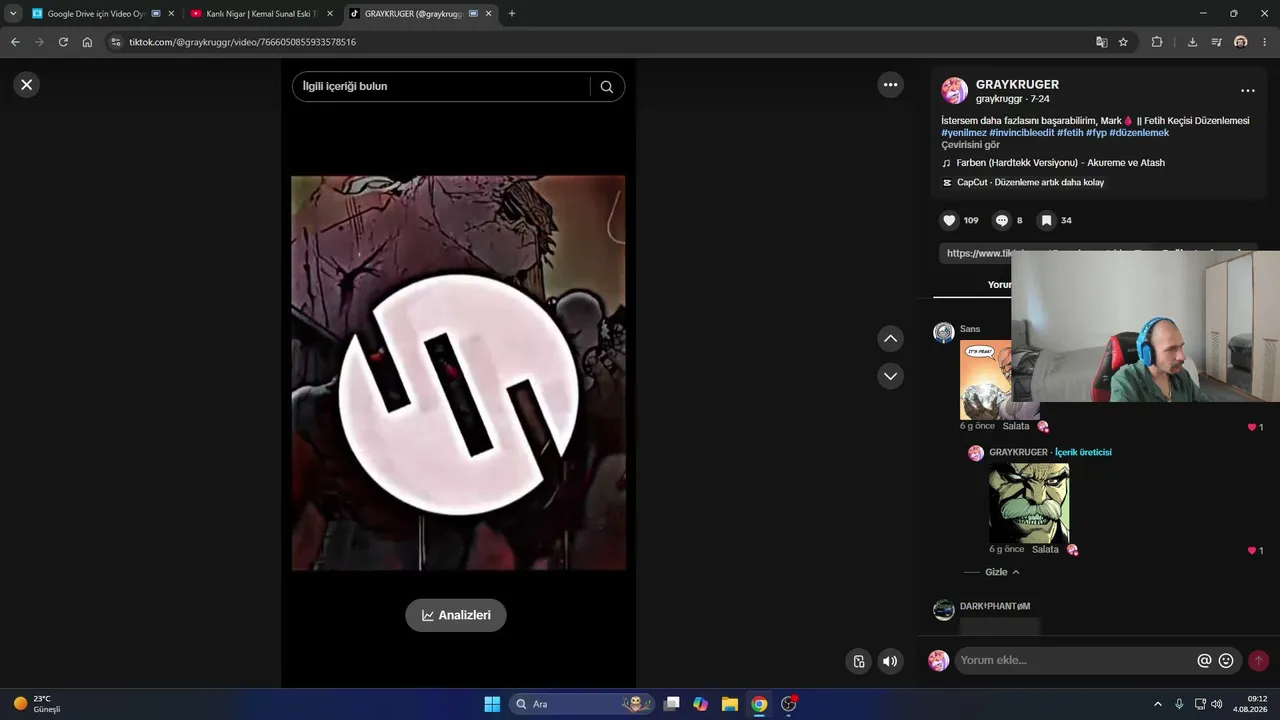Open the media controls icon in toolbar
The width and height of the screenshot is (1280, 720).
pyautogui.click(x=1216, y=42)
